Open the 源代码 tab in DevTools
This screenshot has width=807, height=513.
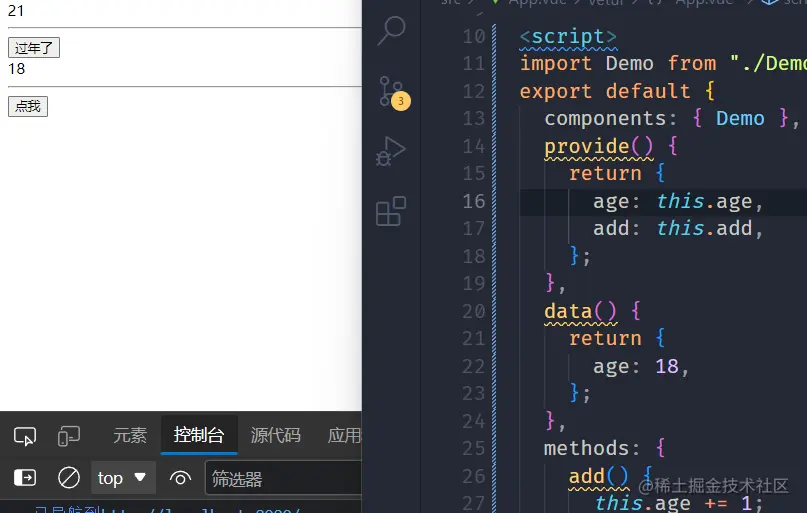tap(276, 436)
